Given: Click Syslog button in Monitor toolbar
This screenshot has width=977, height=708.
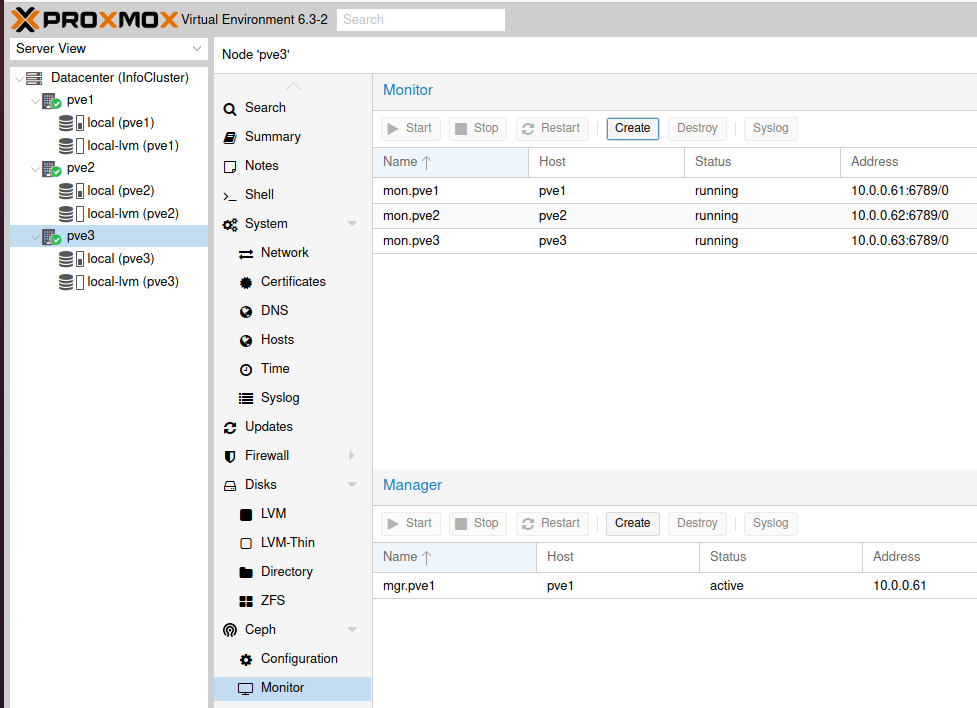Looking at the screenshot, I should tap(771, 128).
